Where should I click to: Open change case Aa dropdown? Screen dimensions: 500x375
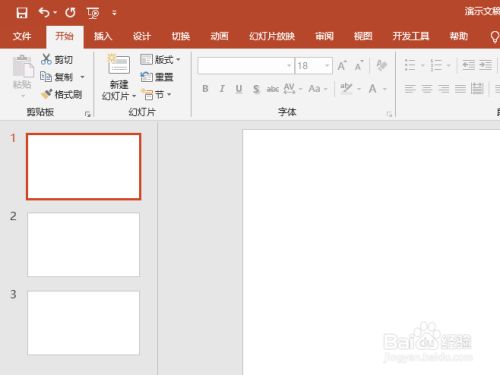318,89
